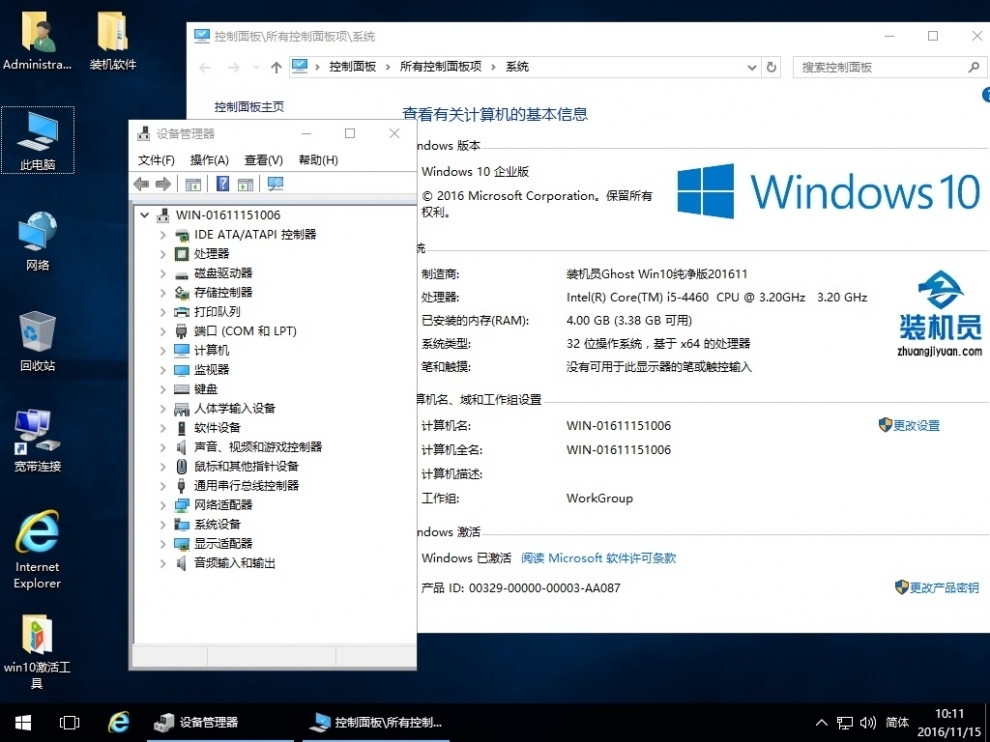Open the address bar history dropdown
The image size is (990, 742).
(x=751, y=68)
